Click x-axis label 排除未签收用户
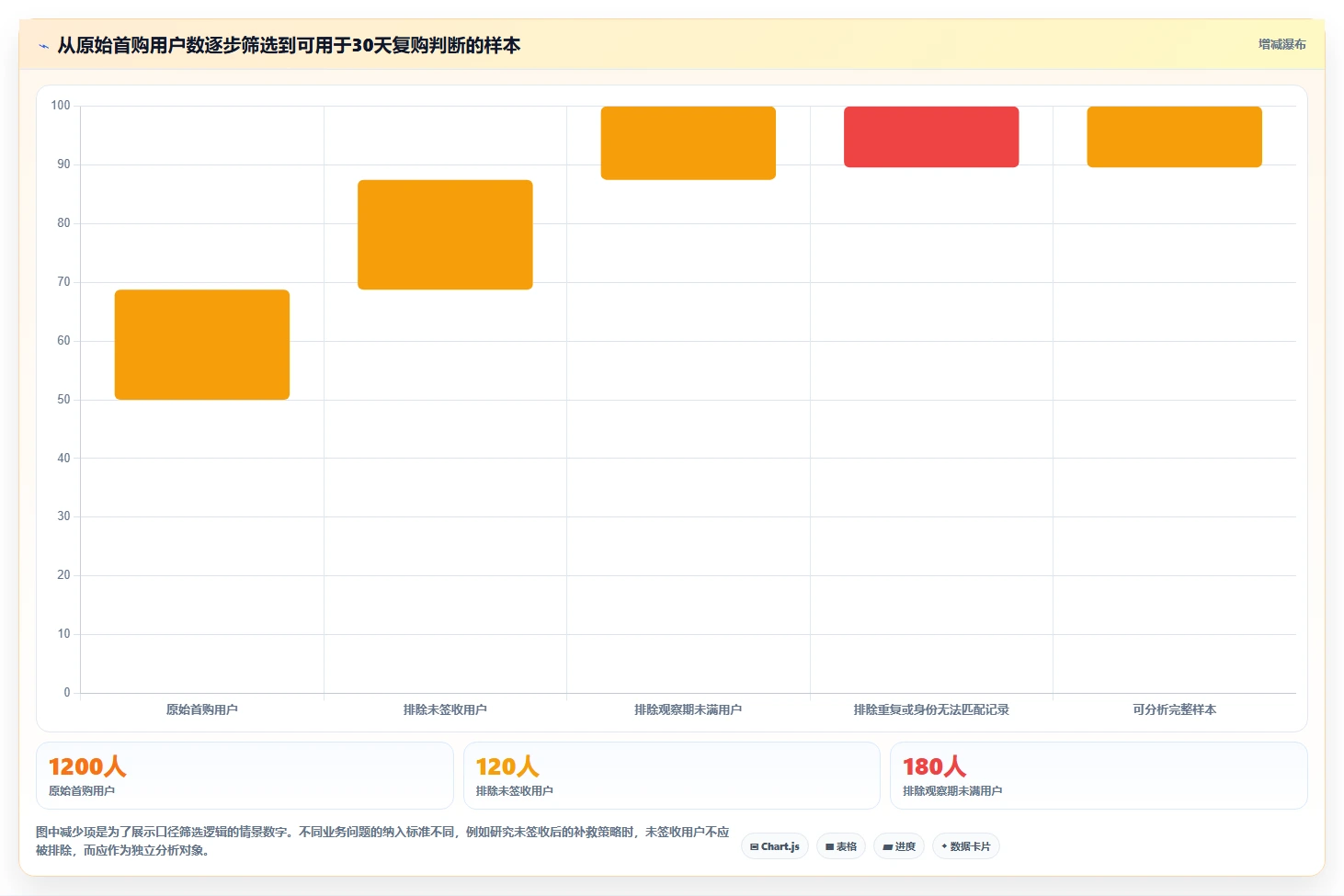This screenshot has width=1344, height=896. point(445,709)
